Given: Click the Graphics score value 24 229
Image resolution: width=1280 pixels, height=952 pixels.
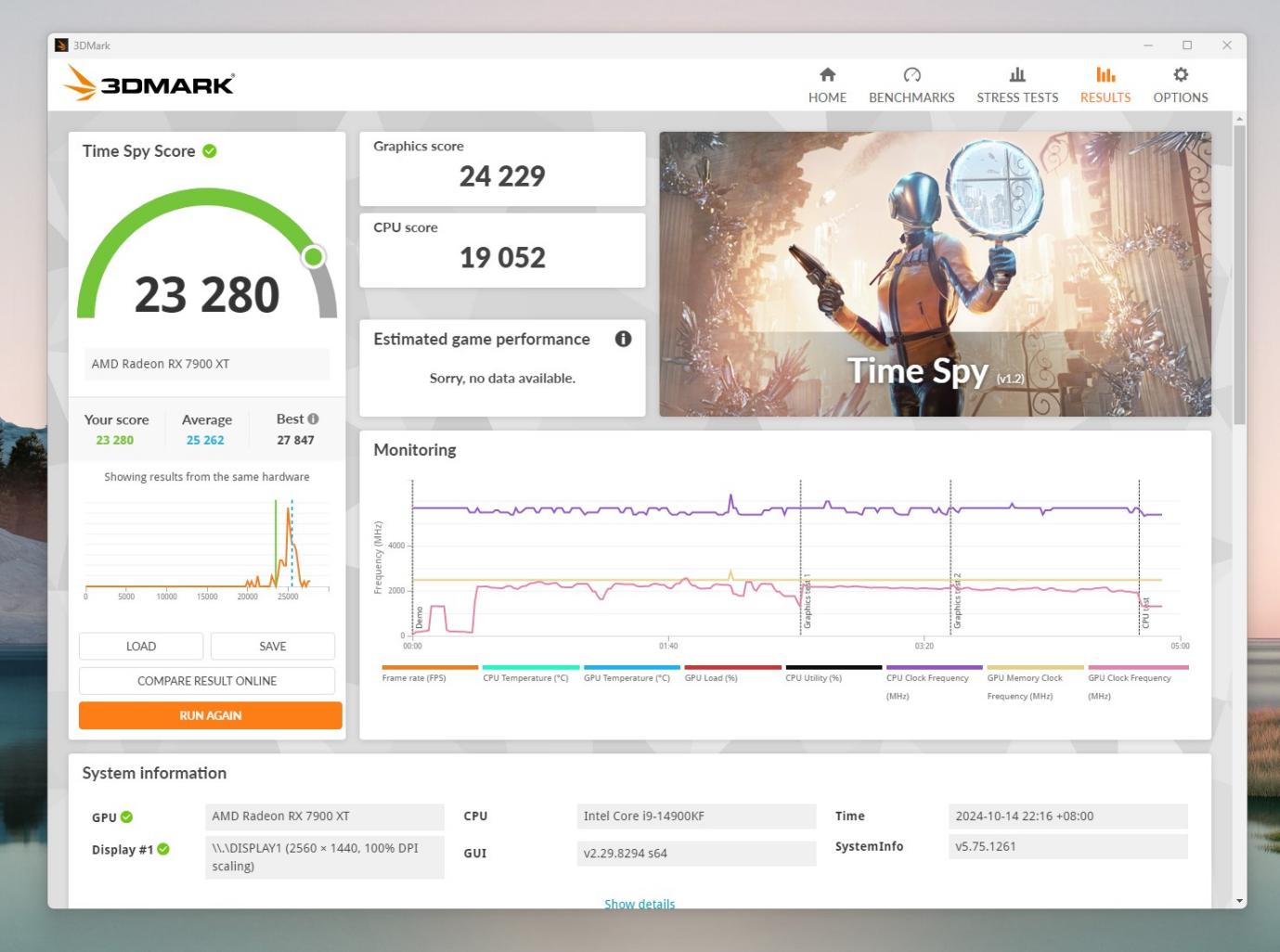Looking at the screenshot, I should [x=502, y=176].
